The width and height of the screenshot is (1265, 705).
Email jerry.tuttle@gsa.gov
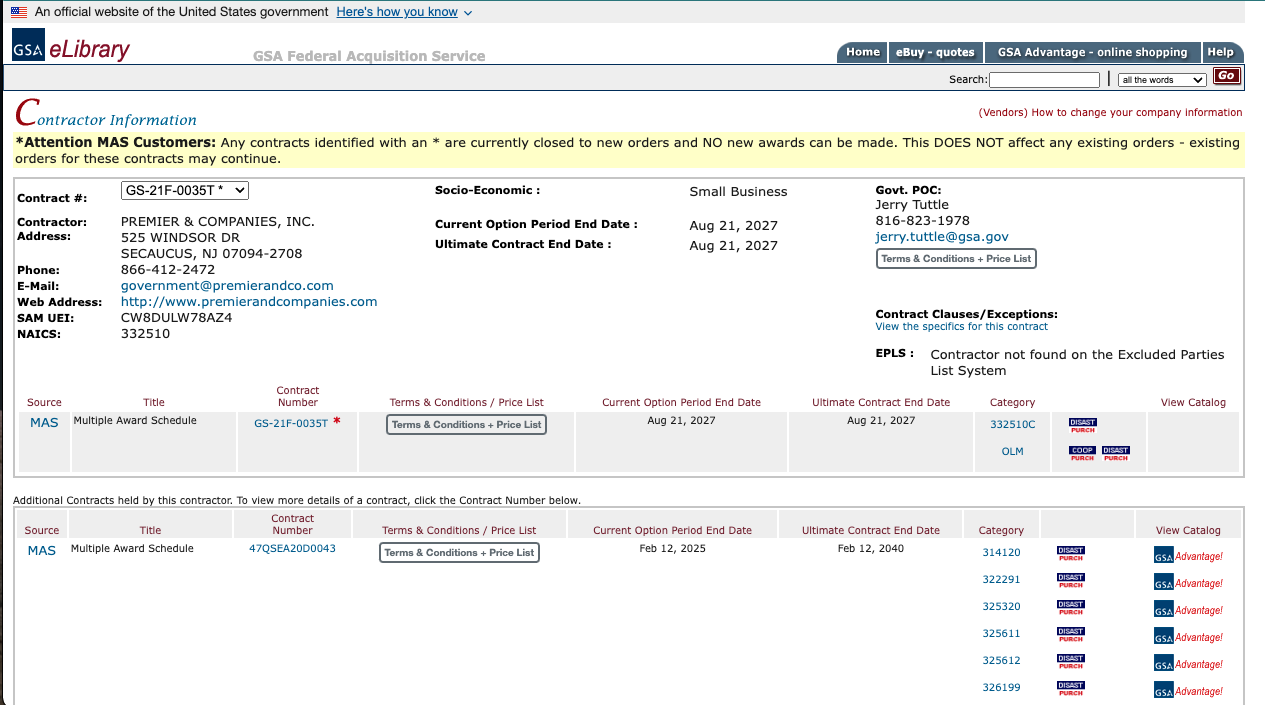click(942, 237)
